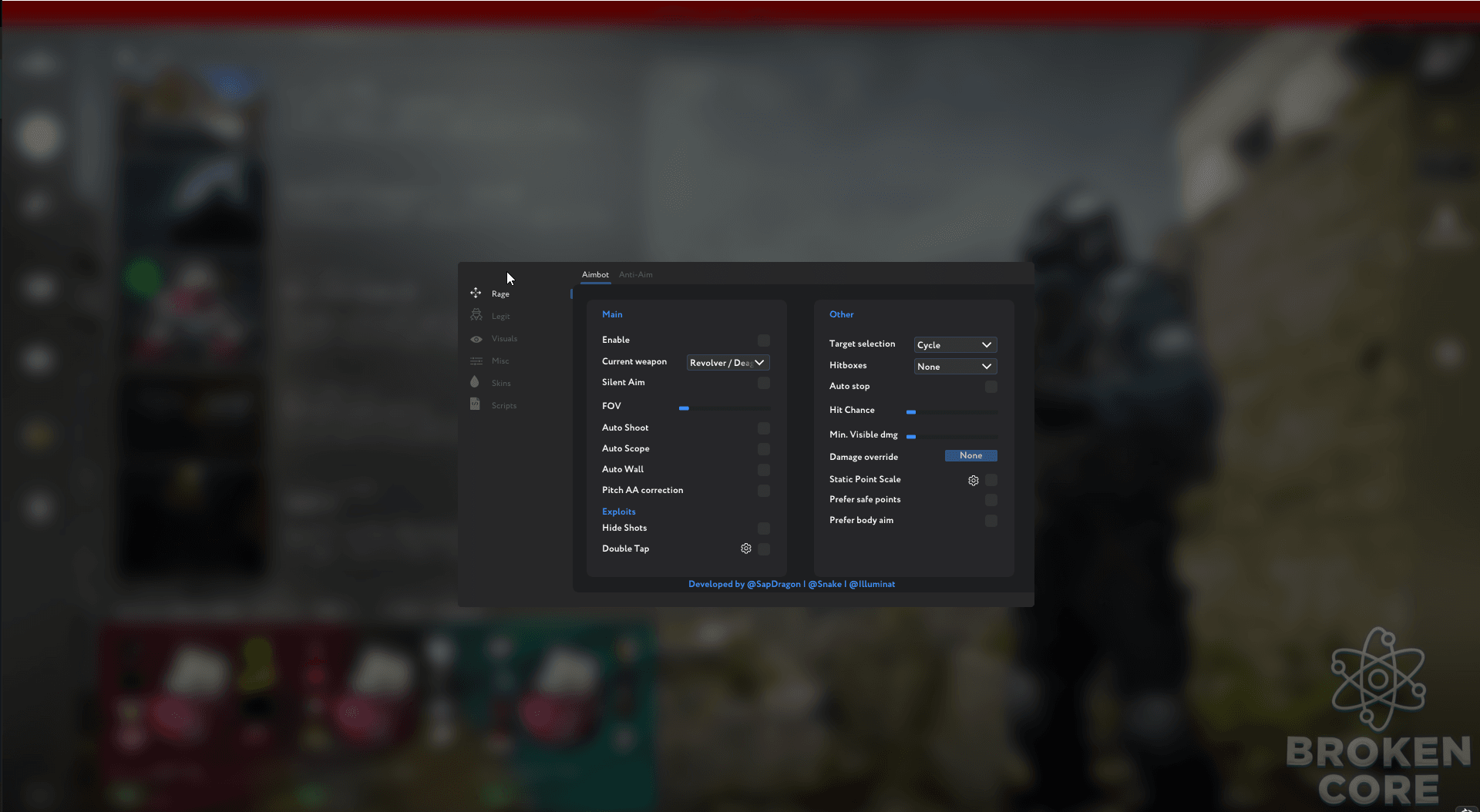The height and width of the screenshot is (812, 1480).
Task: Toggle the Hide Shots checkbox
Action: click(x=763, y=528)
